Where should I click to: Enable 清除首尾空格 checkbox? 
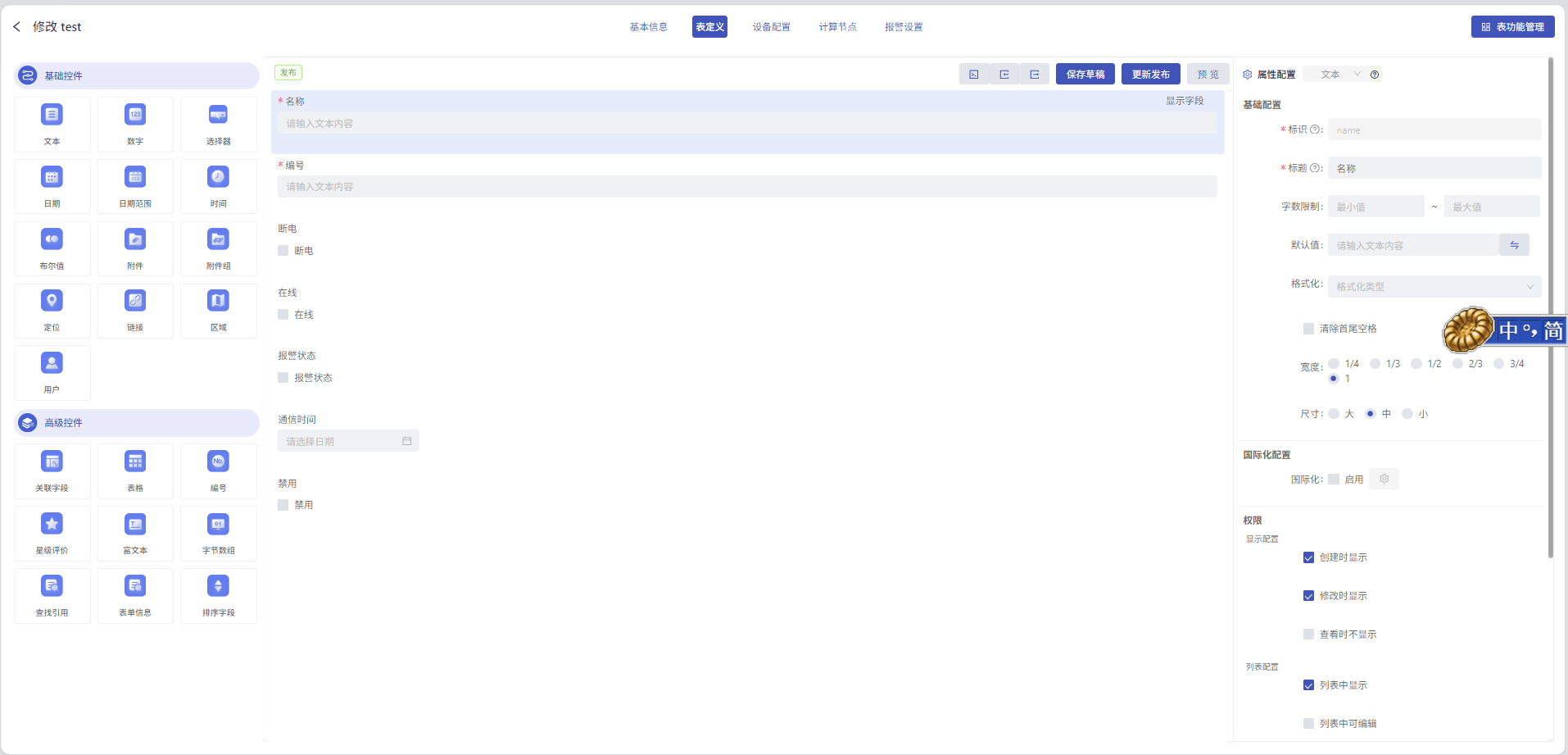[1308, 329]
